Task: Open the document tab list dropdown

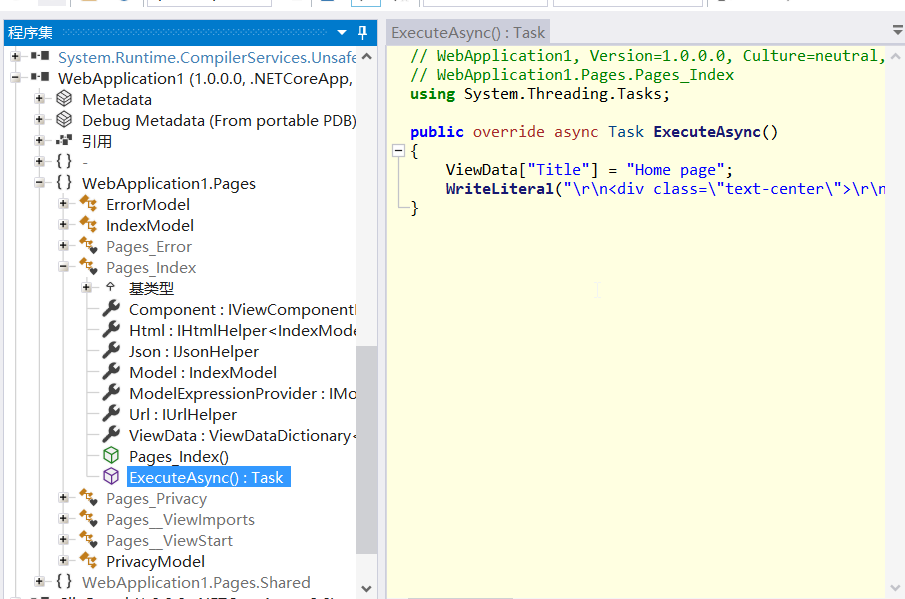Action: 896,31
